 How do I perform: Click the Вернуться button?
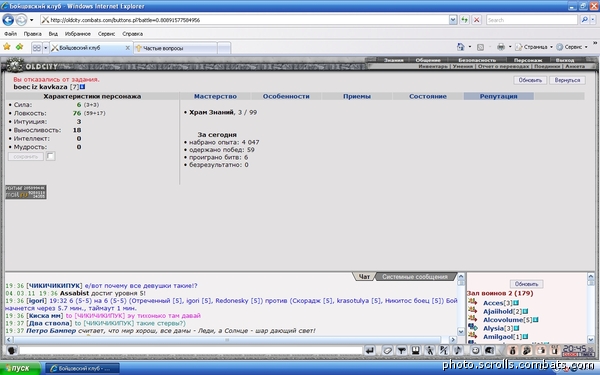[x=567, y=80]
